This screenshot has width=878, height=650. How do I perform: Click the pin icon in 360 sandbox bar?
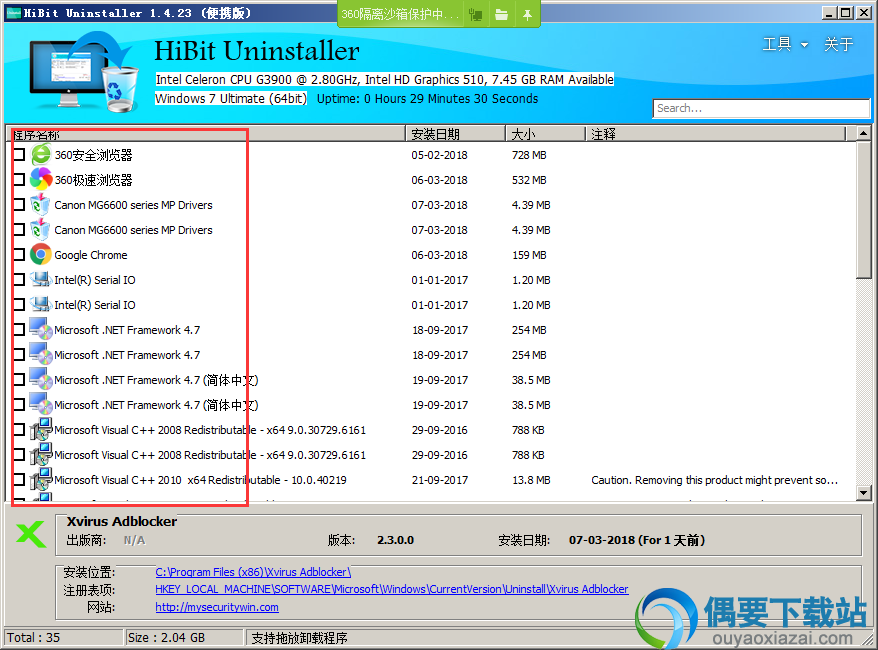(527, 15)
